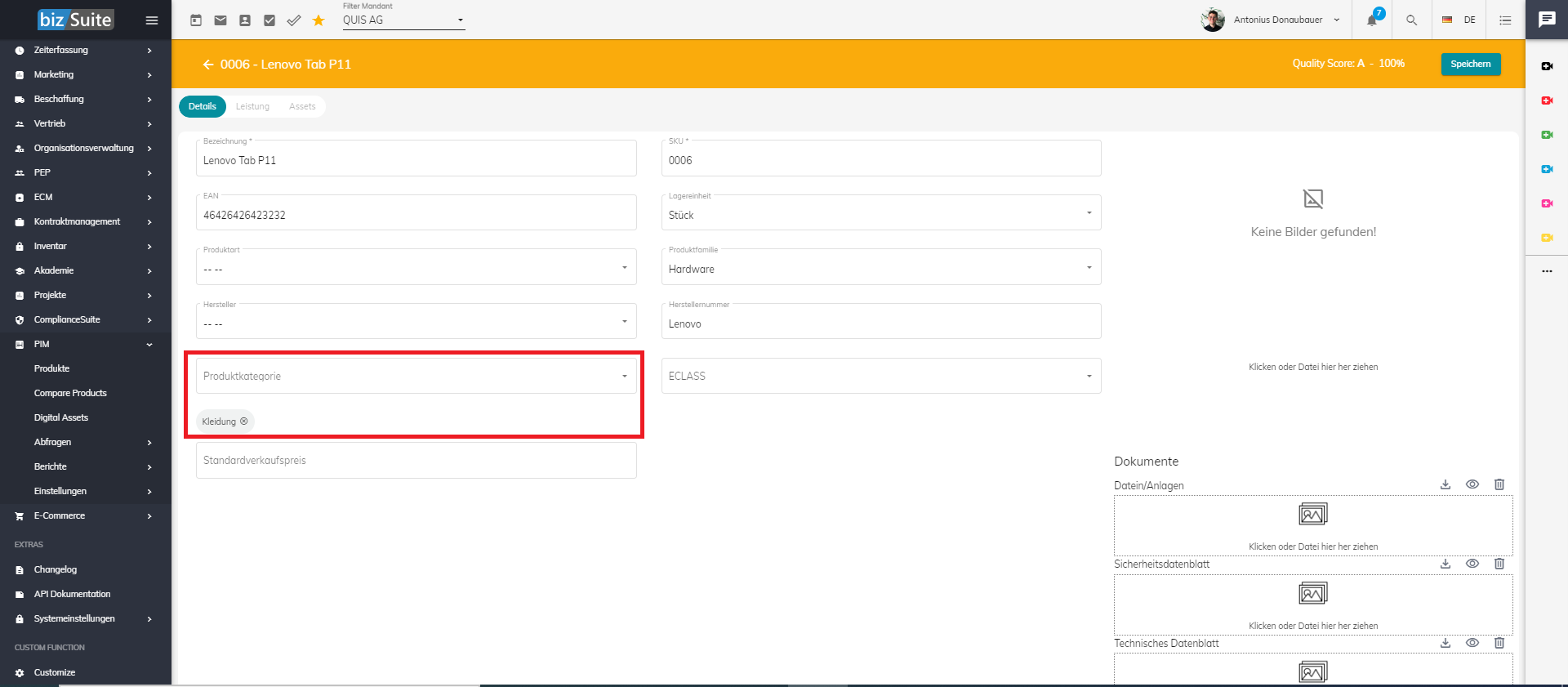Toggle visibility eye for Datein/Anlagen
The image size is (1568, 687).
coord(1472,484)
